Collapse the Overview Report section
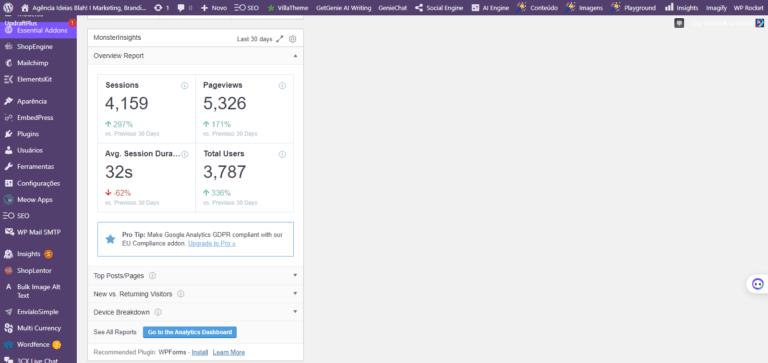Image resolution: width=768 pixels, height=363 pixels. (295, 56)
